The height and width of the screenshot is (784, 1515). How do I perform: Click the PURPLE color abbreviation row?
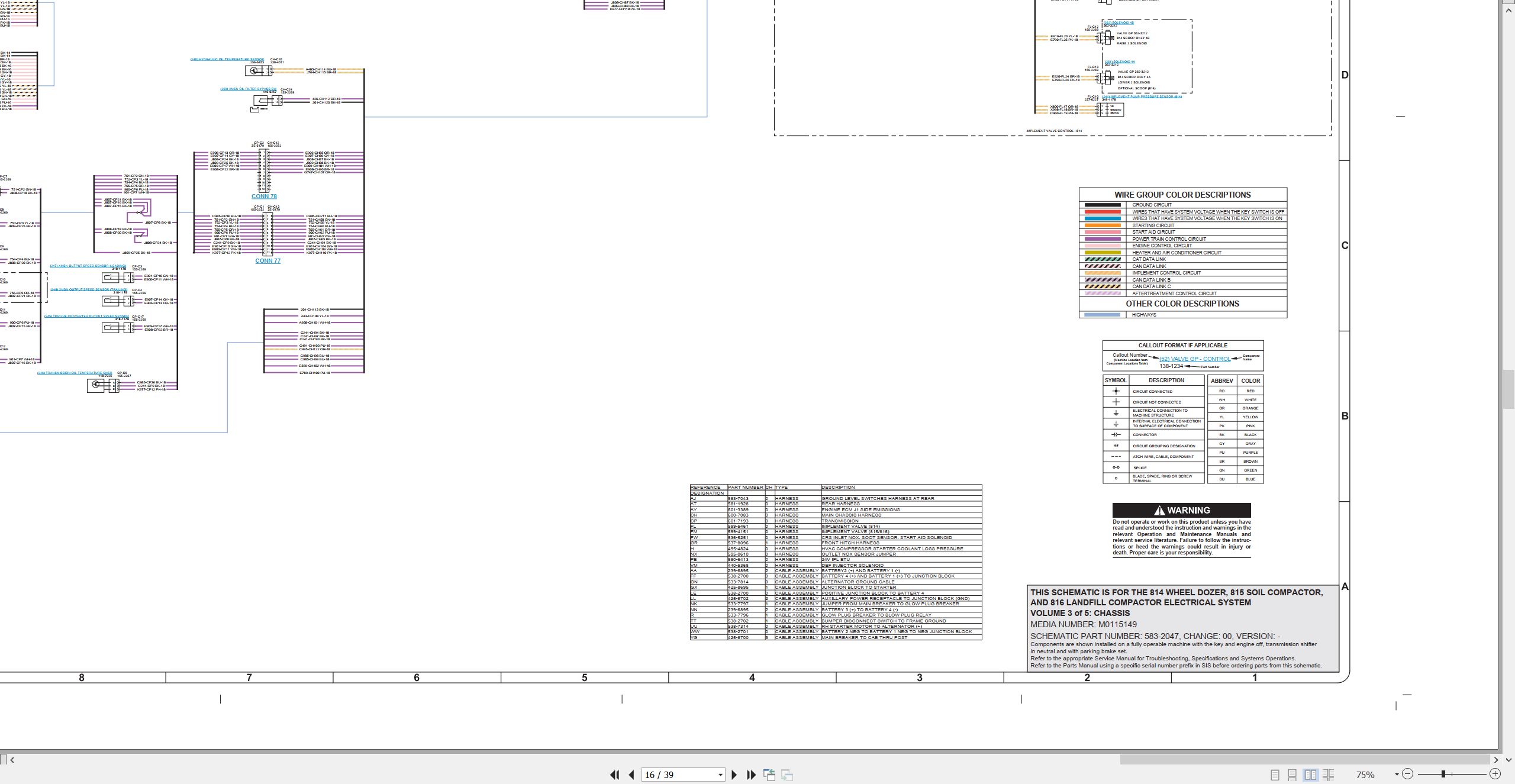(1236, 453)
